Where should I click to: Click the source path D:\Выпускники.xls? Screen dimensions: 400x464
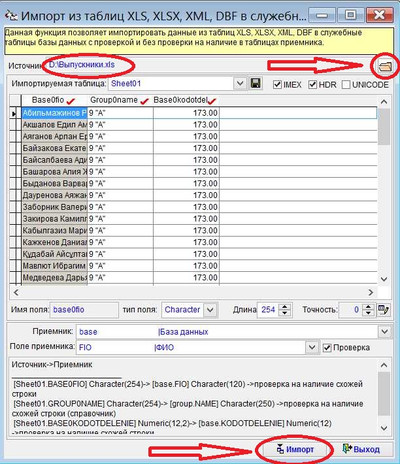(x=82, y=65)
